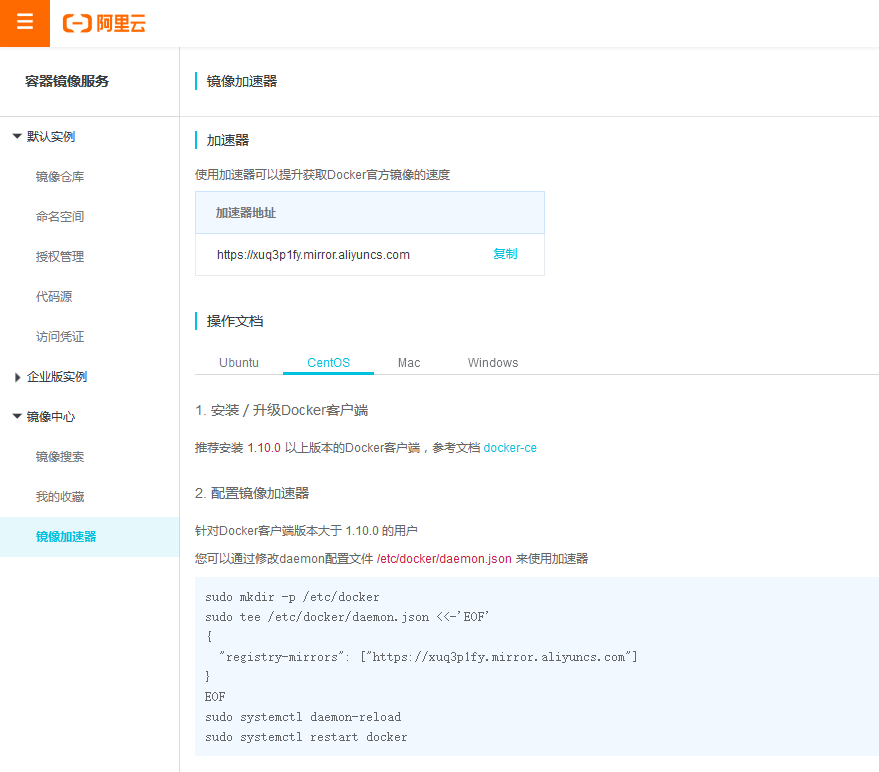Click the 阿里云 logo

pyautogui.click(x=104, y=24)
